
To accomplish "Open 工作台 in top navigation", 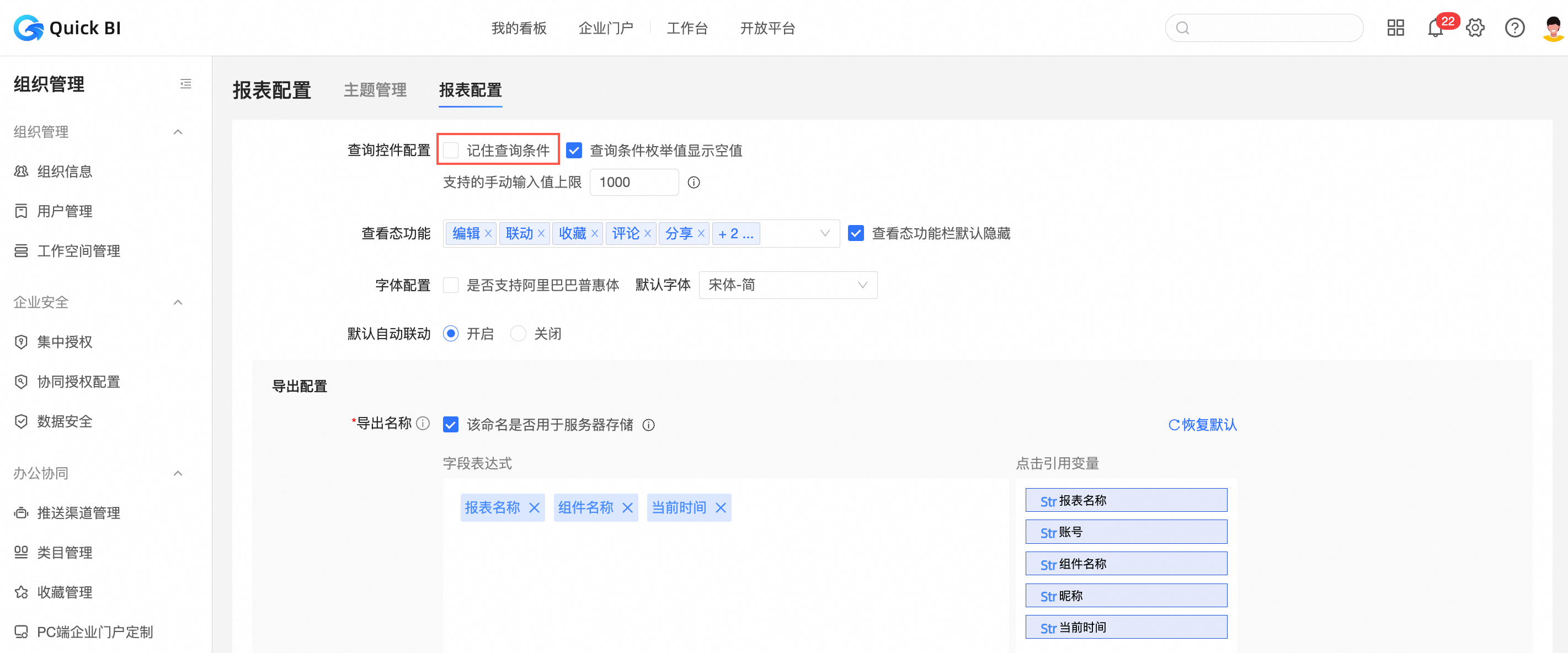I will [x=687, y=28].
